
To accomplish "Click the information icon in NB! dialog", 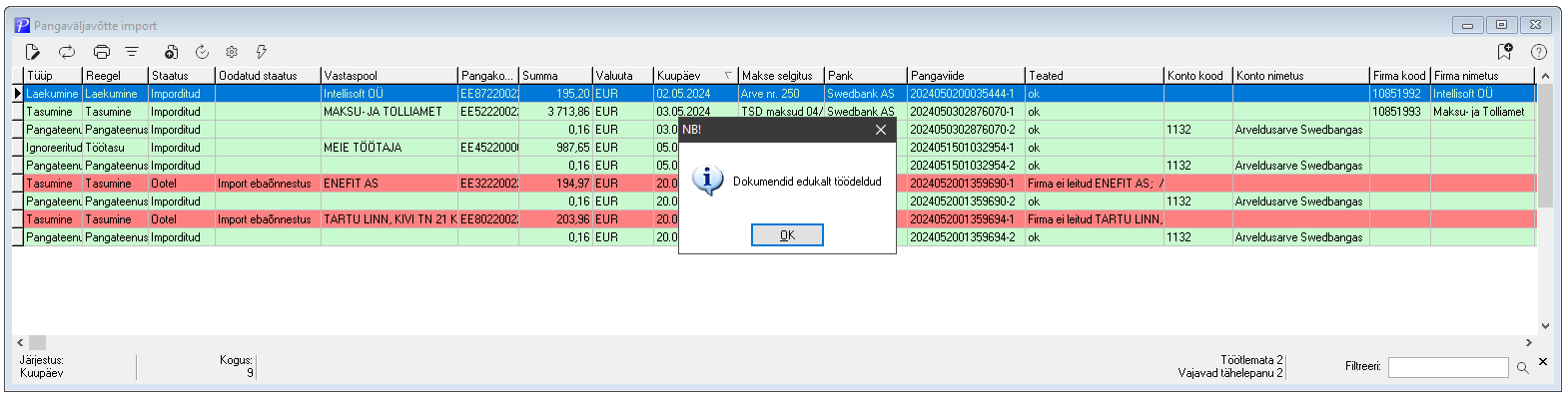I will (x=707, y=181).
